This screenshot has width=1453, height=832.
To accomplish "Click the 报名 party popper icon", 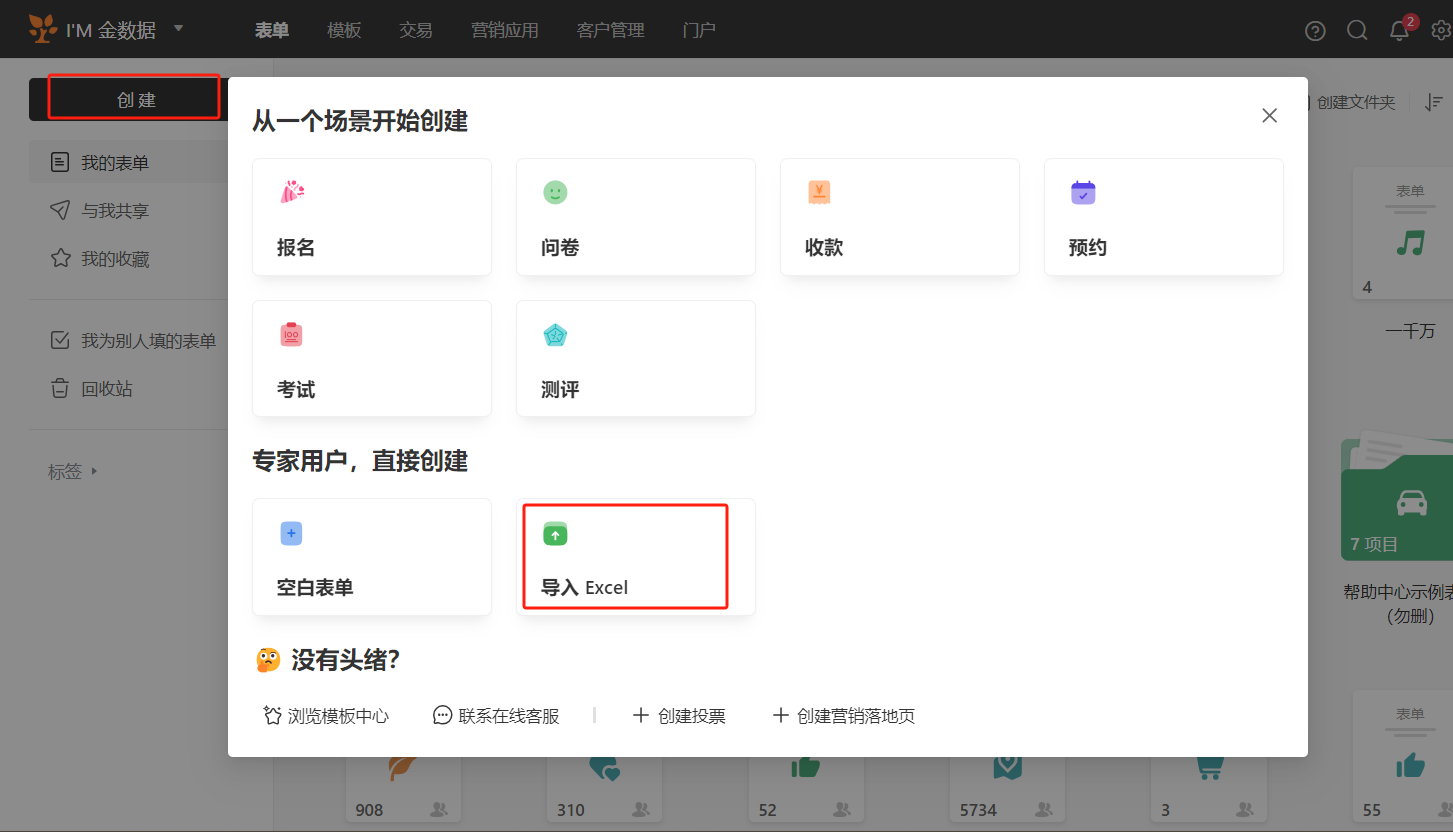I will (291, 192).
